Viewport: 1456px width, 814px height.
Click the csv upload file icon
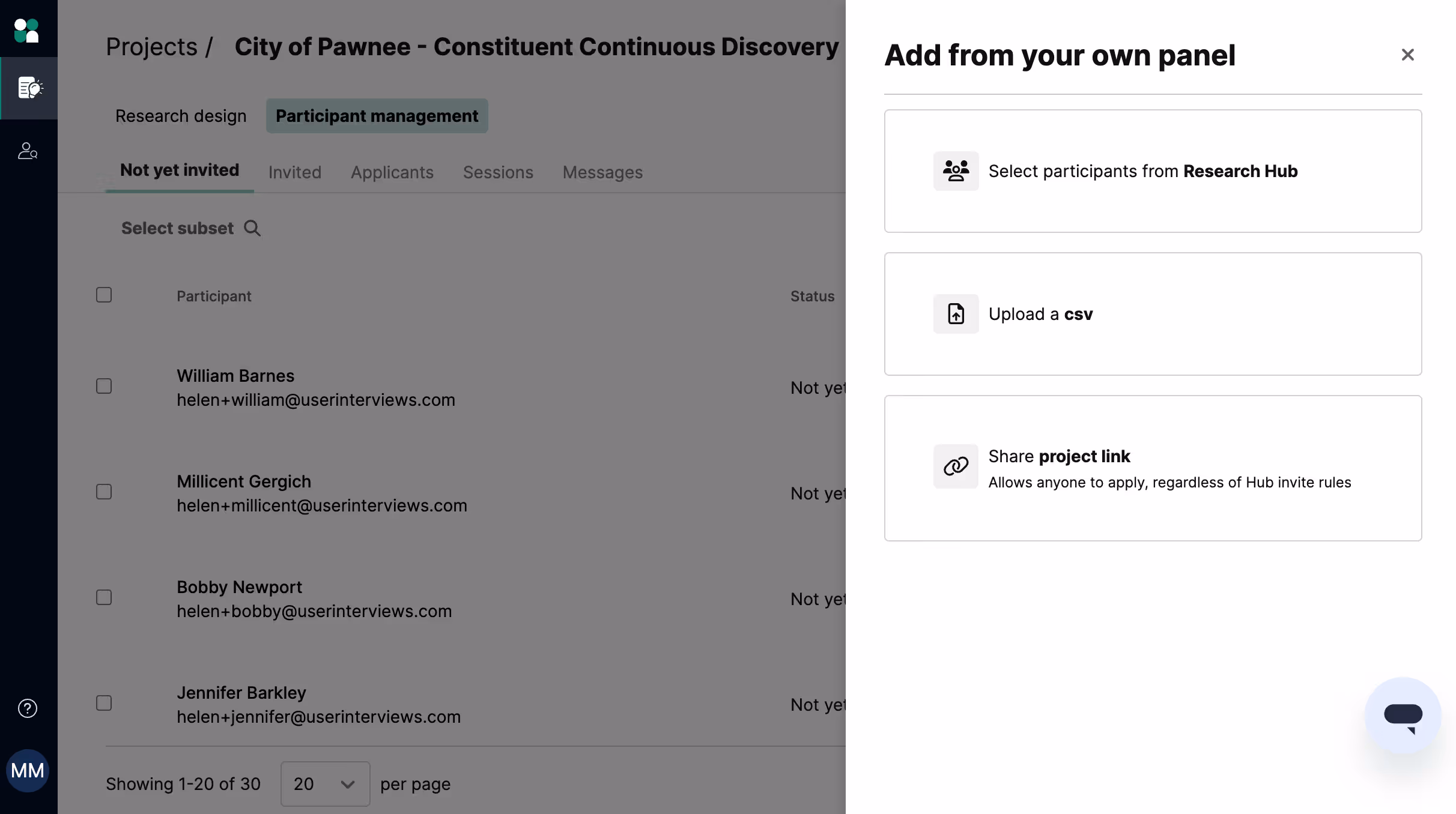pyautogui.click(x=956, y=314)
